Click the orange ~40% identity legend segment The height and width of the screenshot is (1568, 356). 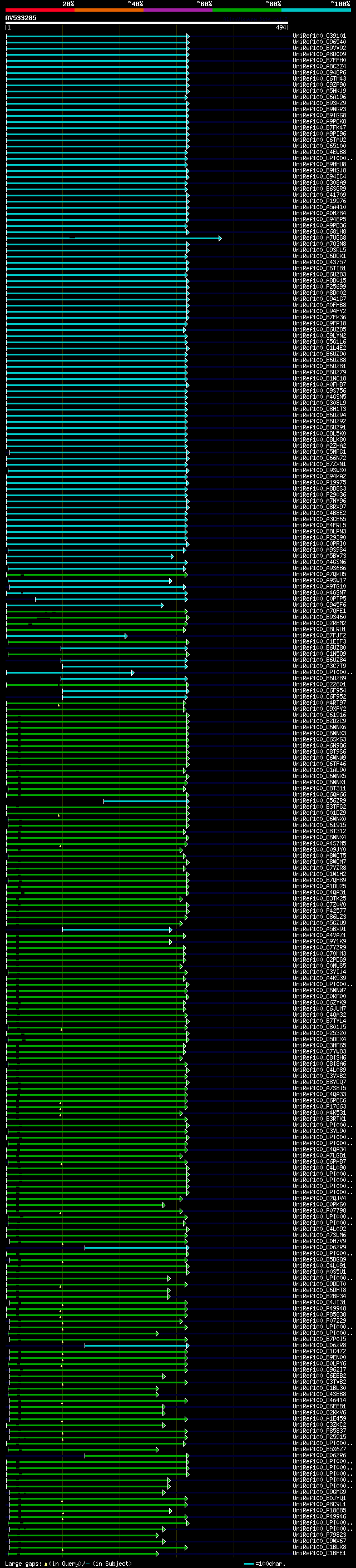tap(109, 10)
